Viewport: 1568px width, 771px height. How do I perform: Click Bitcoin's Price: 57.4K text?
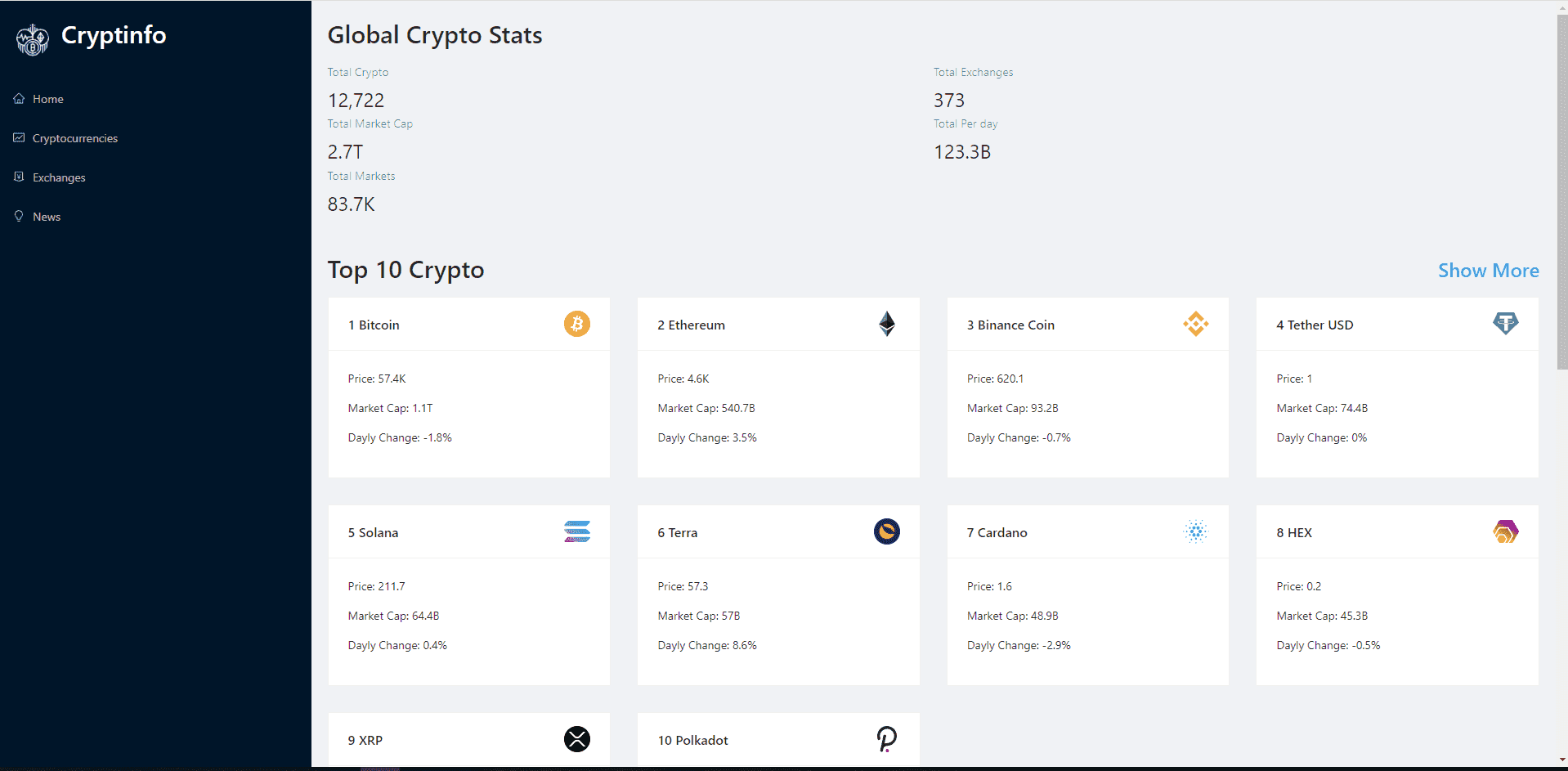(377, 379)
